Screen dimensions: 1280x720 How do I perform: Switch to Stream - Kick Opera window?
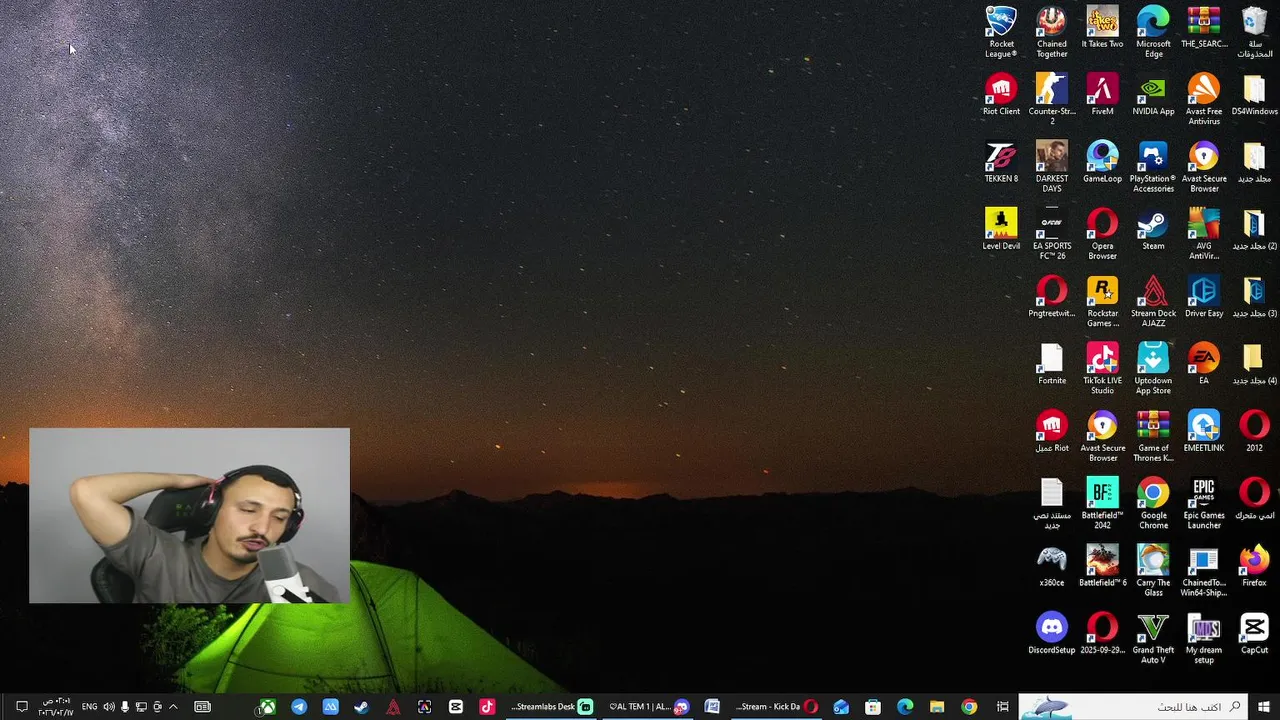[777, 707]
